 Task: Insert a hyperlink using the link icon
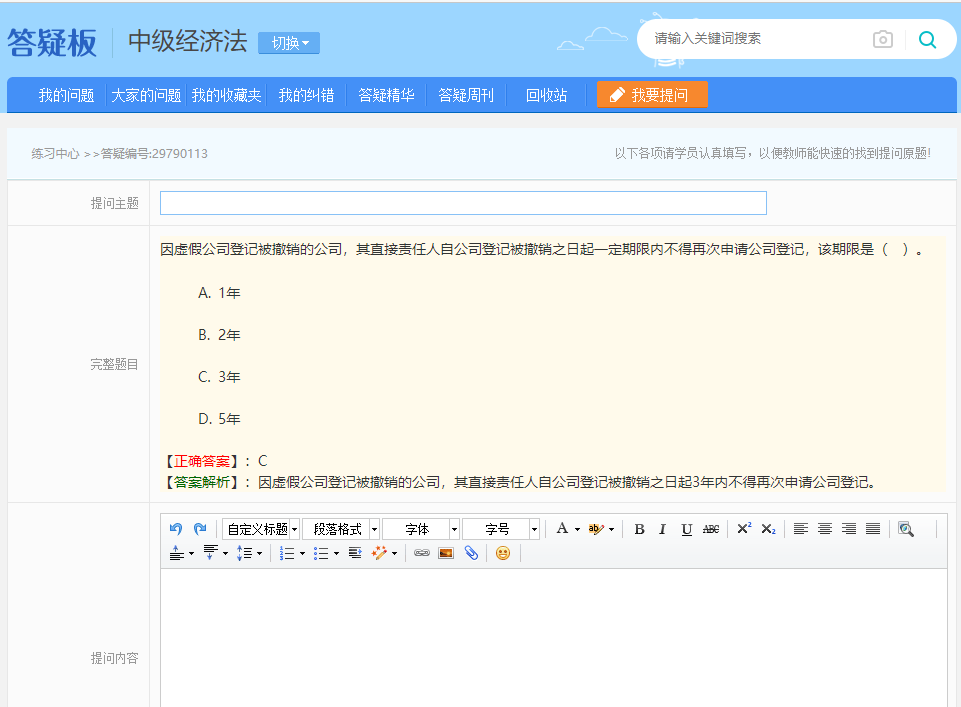420,553
